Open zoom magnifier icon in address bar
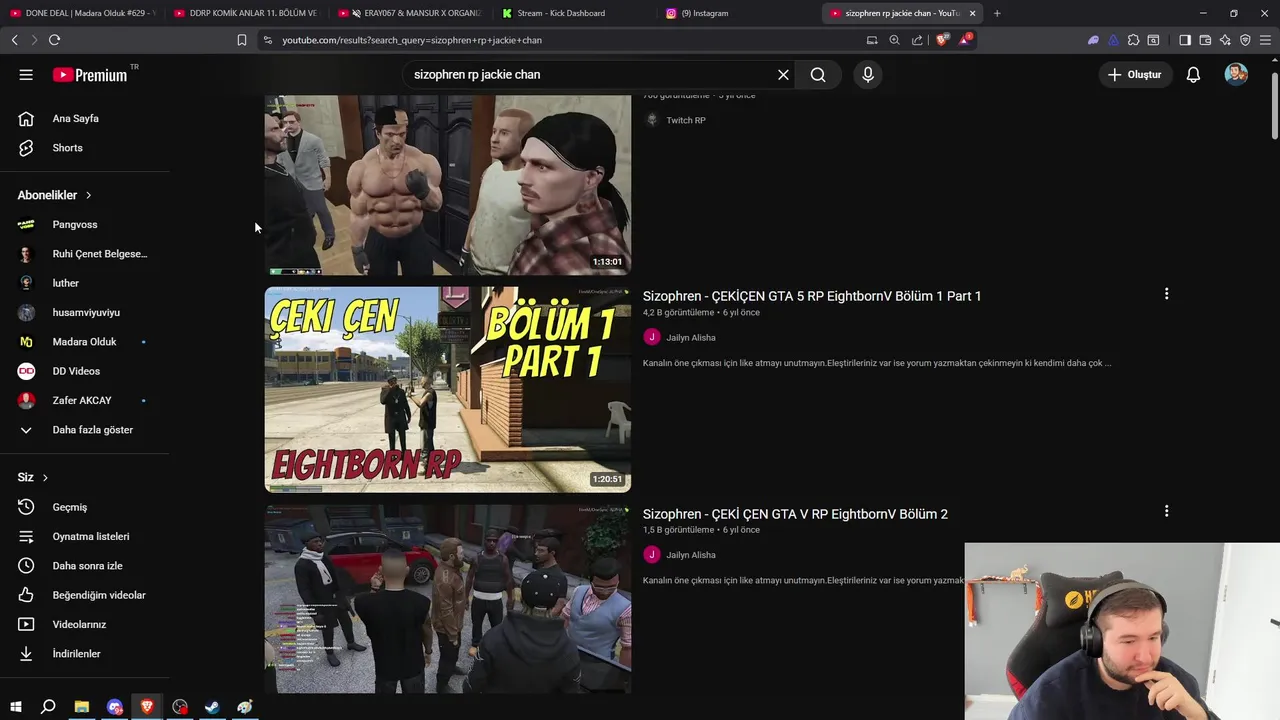Image resolution: width=1280 pixels, height=720 pixels. point(894,40)
